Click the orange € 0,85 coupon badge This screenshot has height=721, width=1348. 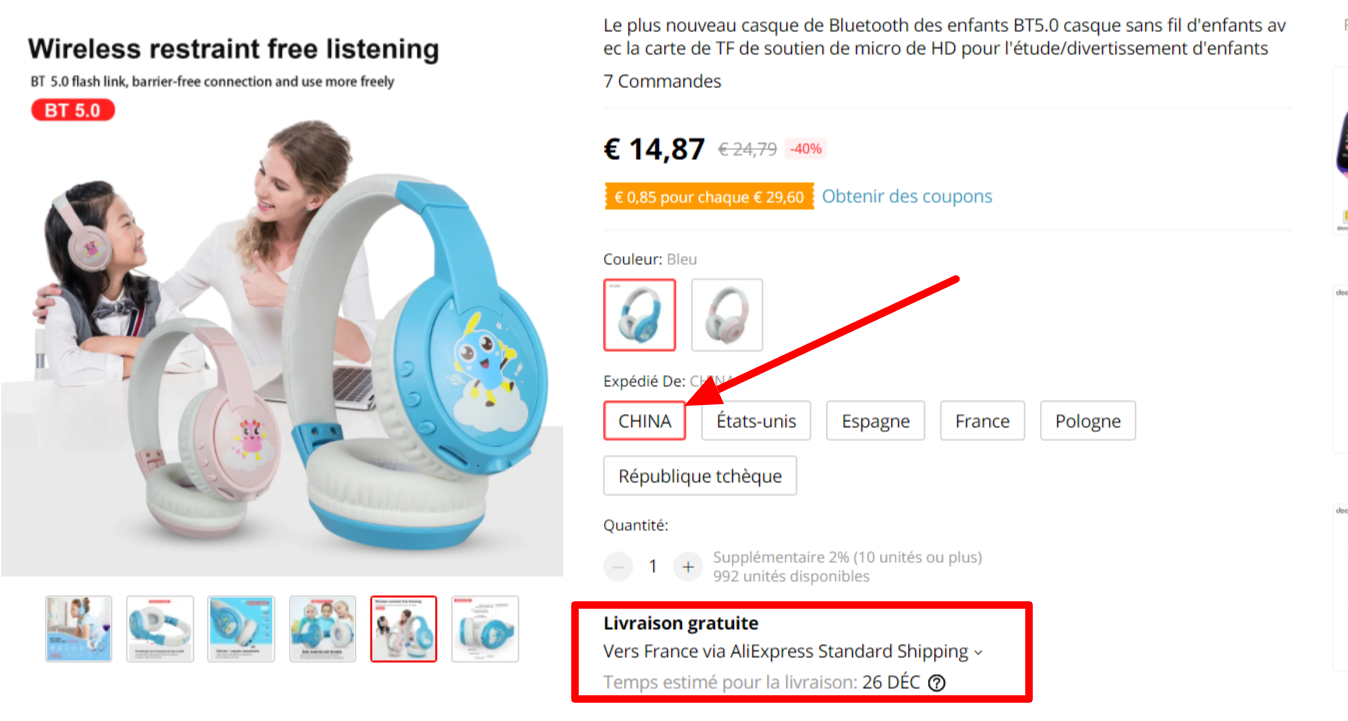pyautogui.click(x=708, y=197)
